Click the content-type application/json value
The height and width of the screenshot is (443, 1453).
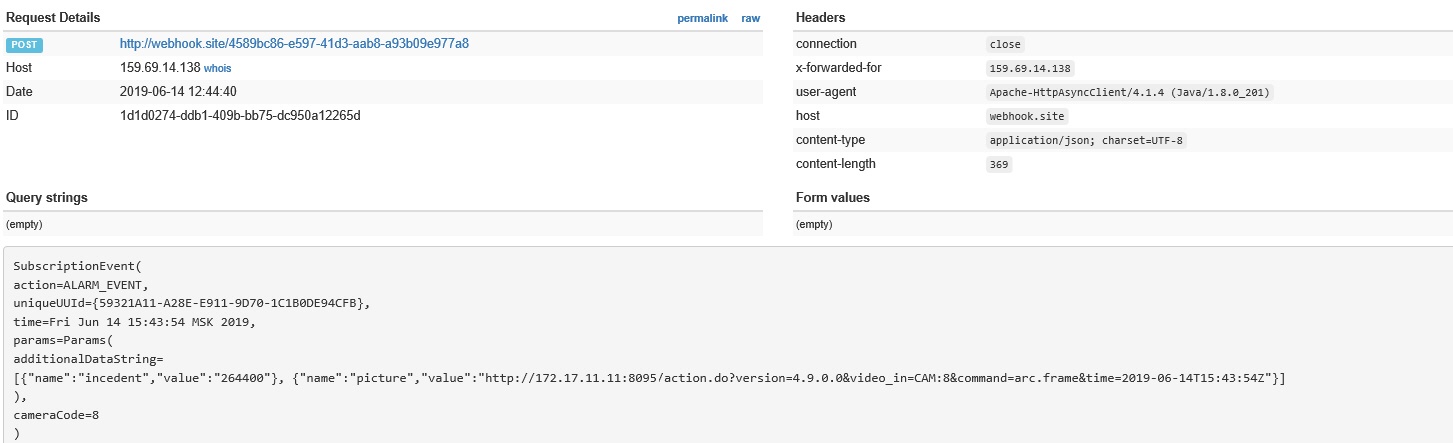pyautogui.click(x=1085, y=141)
